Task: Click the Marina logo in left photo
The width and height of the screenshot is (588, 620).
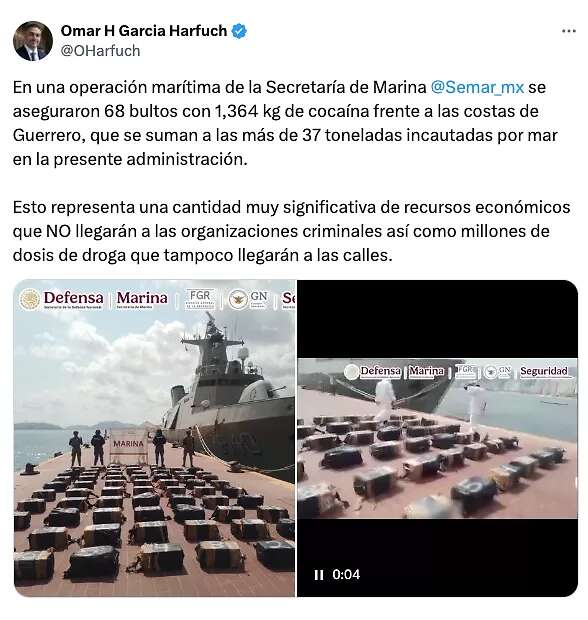Action: pyautogui.click(x=142, y=299)
